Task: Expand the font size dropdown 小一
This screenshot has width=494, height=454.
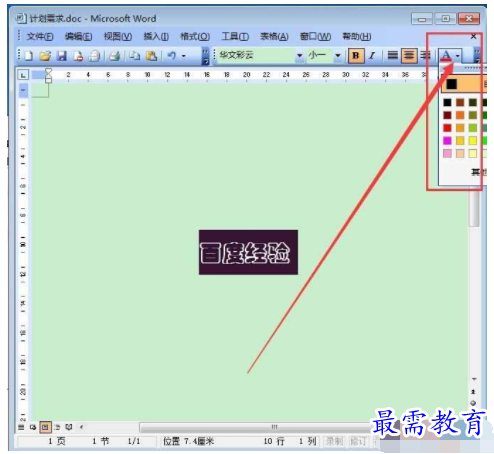Action: coord(338,56)
